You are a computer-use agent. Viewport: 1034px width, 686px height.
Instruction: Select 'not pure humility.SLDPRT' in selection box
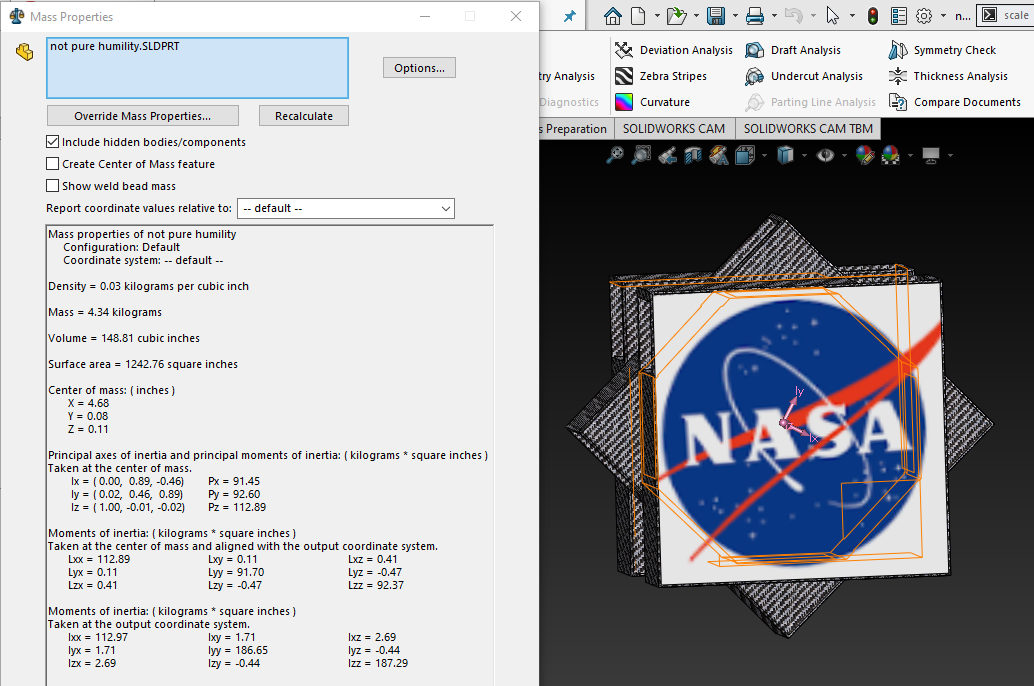click(115, 46)
